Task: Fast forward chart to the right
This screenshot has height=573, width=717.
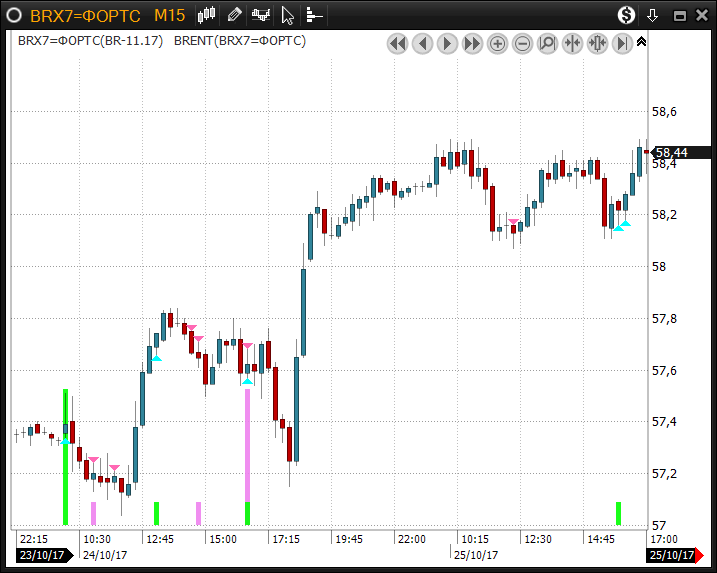Action: pyautogui.click(x=472, y=43)
